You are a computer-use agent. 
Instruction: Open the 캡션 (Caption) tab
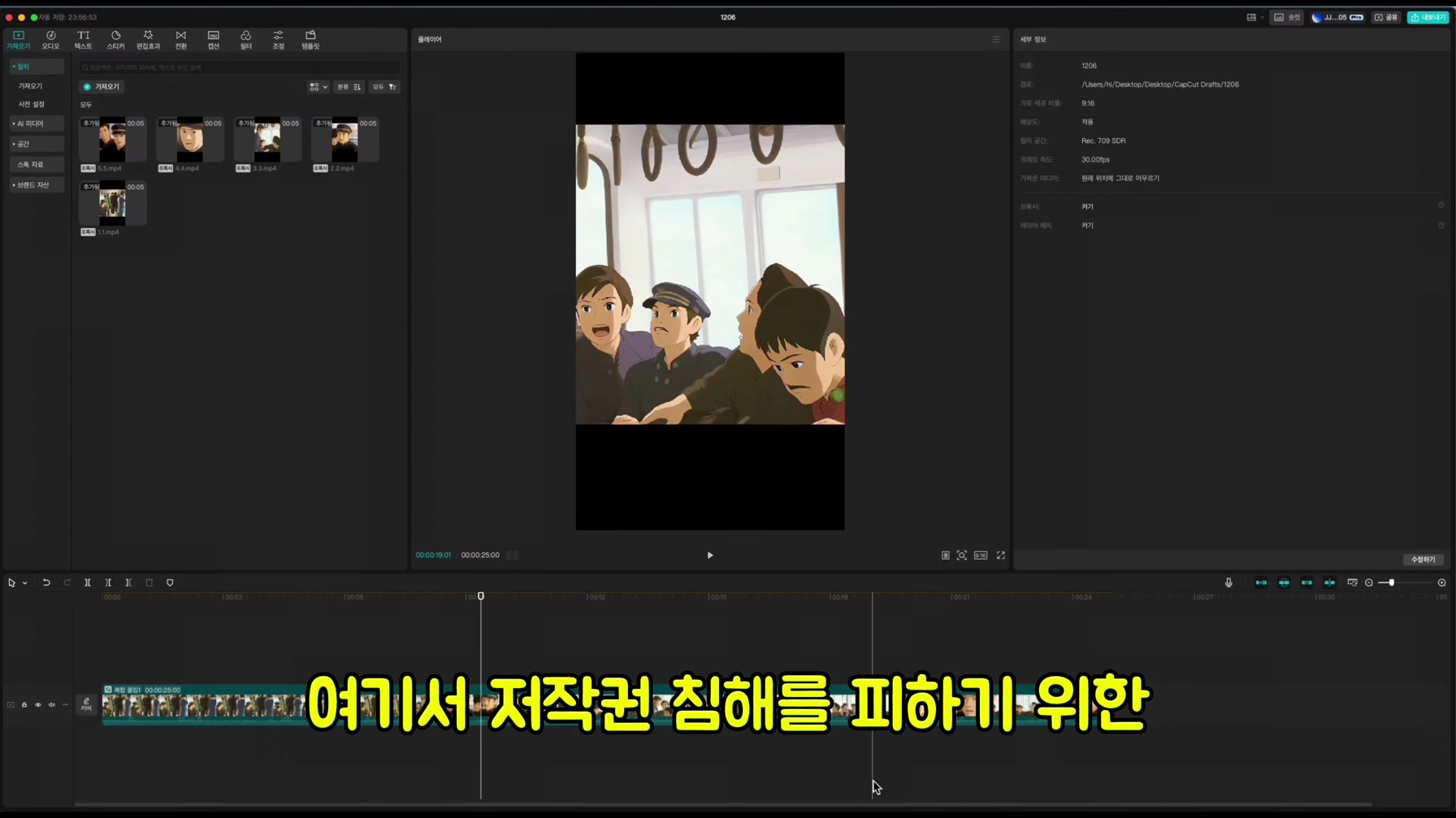pyautogui.click(x=214, y=40)
